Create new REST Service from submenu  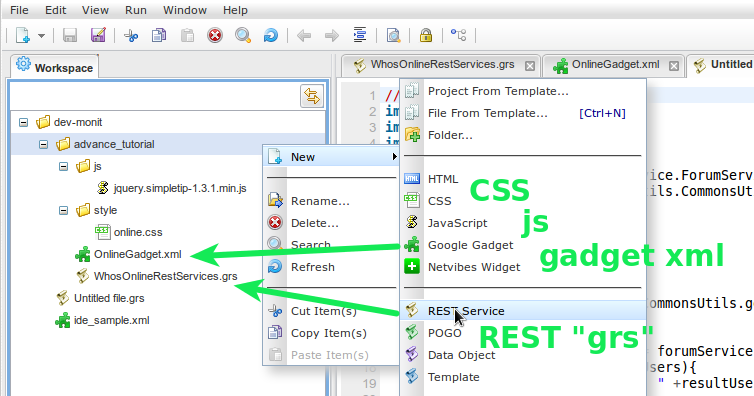523,311
